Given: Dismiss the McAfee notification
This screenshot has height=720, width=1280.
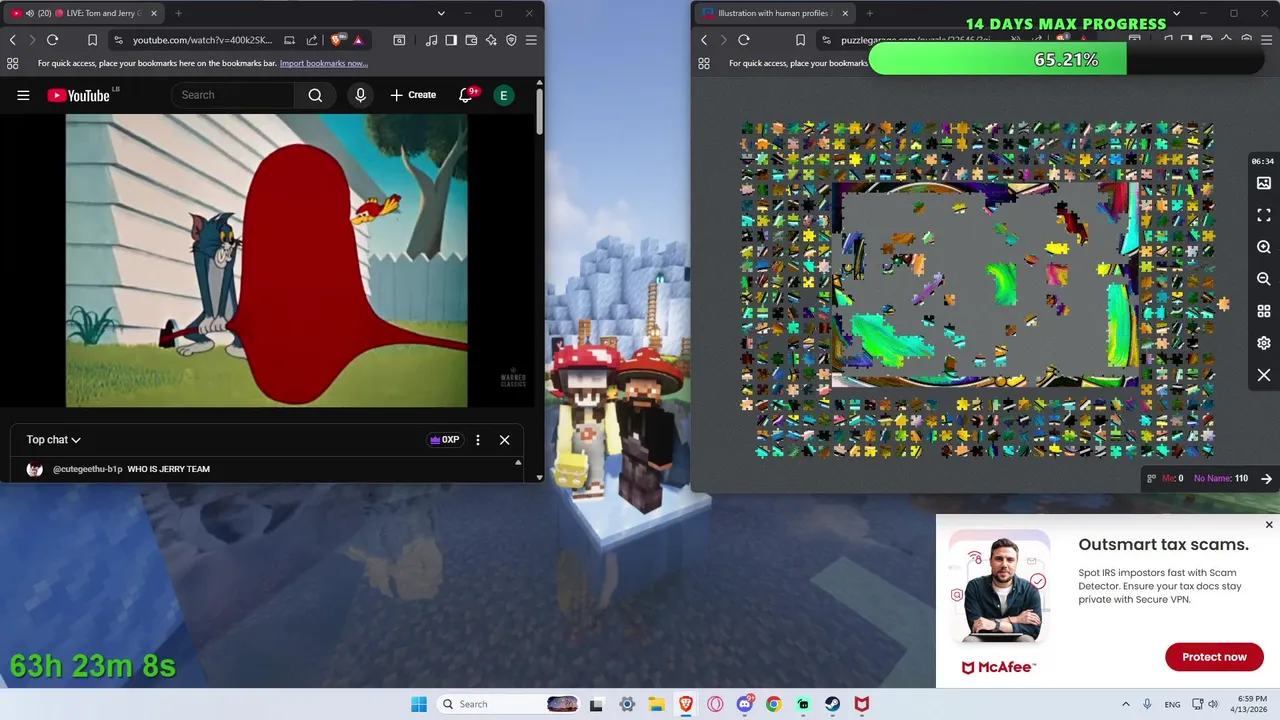Looking at the screenshot, I should pyautogui.click(x=1269, y=525).
